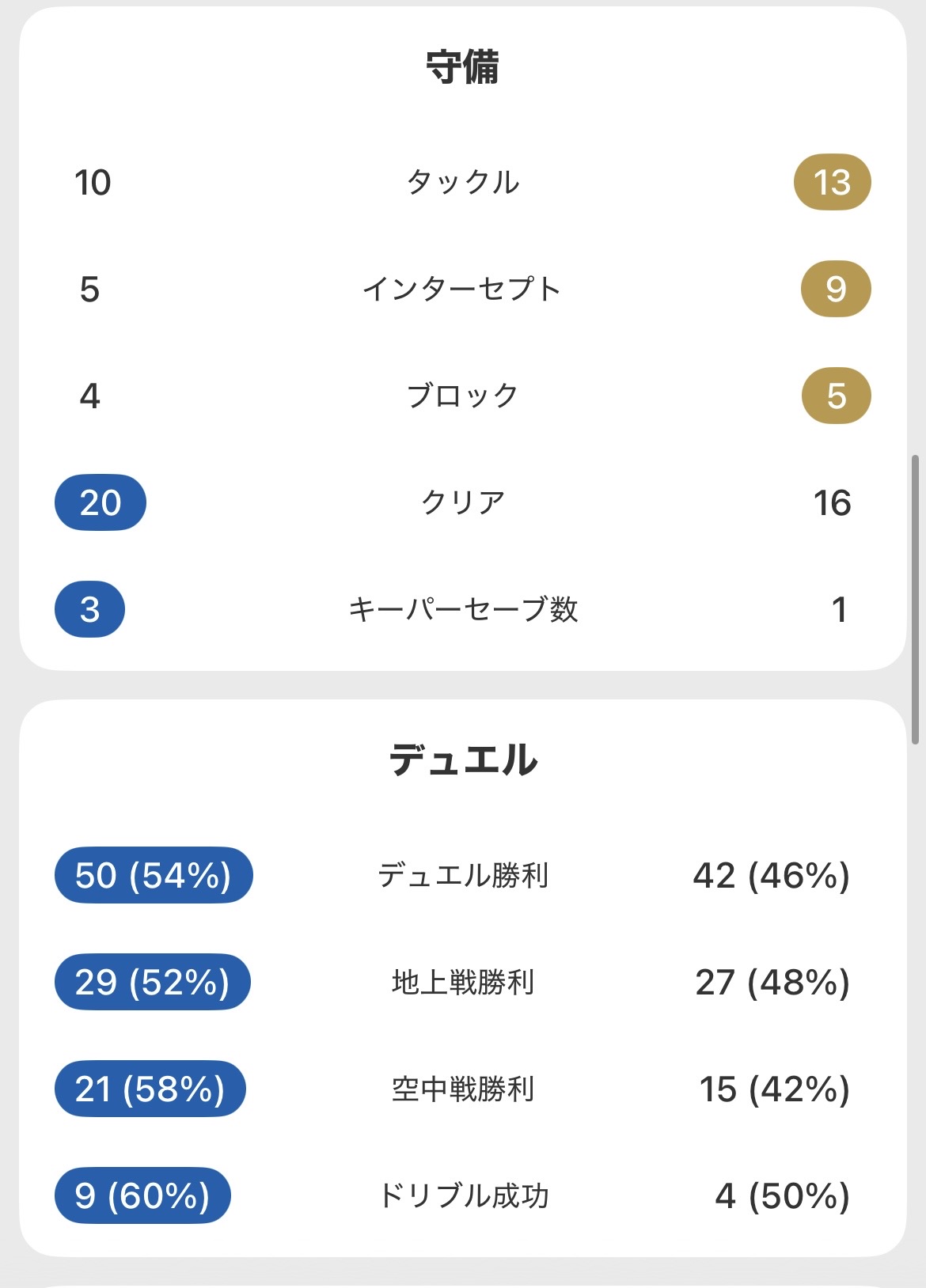Click the vertical scrollbar on the right edge

coord(916,599)
